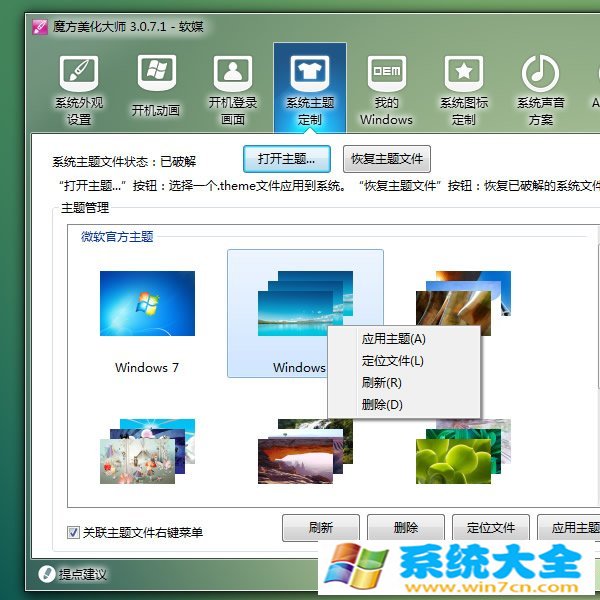Click the 系统主题文件状态：已破解 status text
The height and width of the screenshot is (600, 600).
tap(124, 161)
